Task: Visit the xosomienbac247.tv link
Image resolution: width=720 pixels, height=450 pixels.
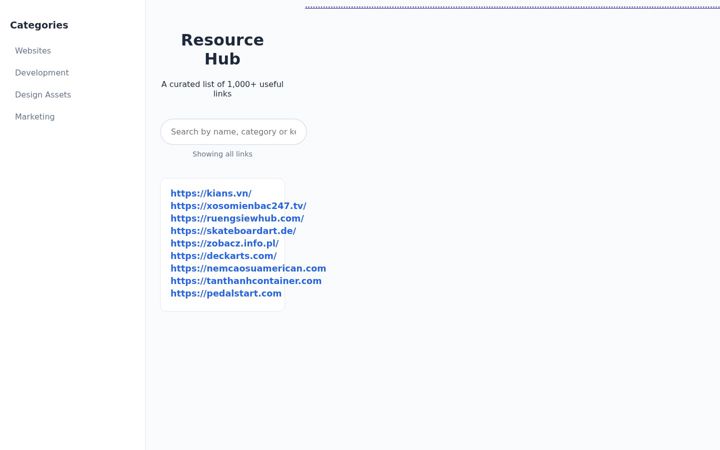Action: (x=238, y=206)
